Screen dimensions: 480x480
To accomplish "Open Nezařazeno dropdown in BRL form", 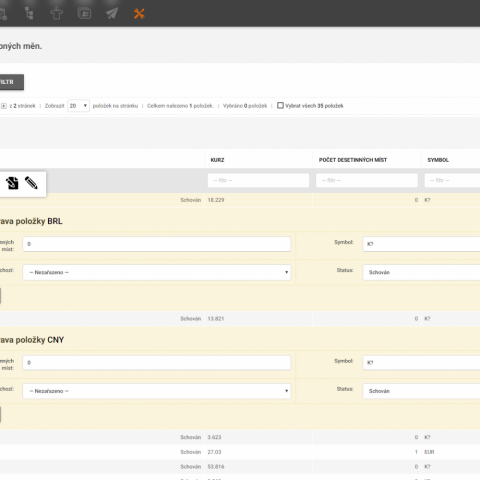I will click(157, 272).
